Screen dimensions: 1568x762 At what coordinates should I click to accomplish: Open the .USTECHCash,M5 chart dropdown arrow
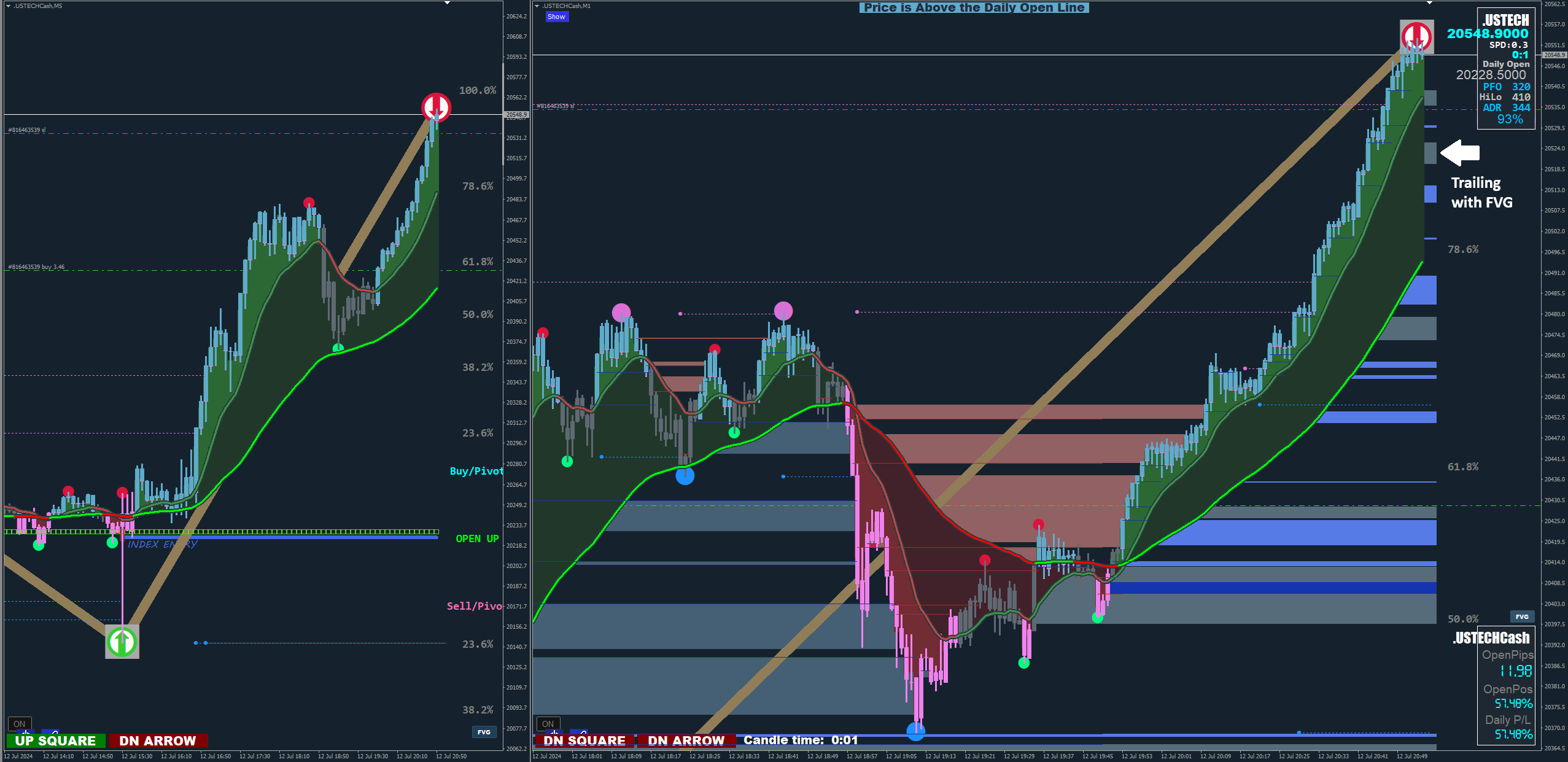click(x=8, y=6)
